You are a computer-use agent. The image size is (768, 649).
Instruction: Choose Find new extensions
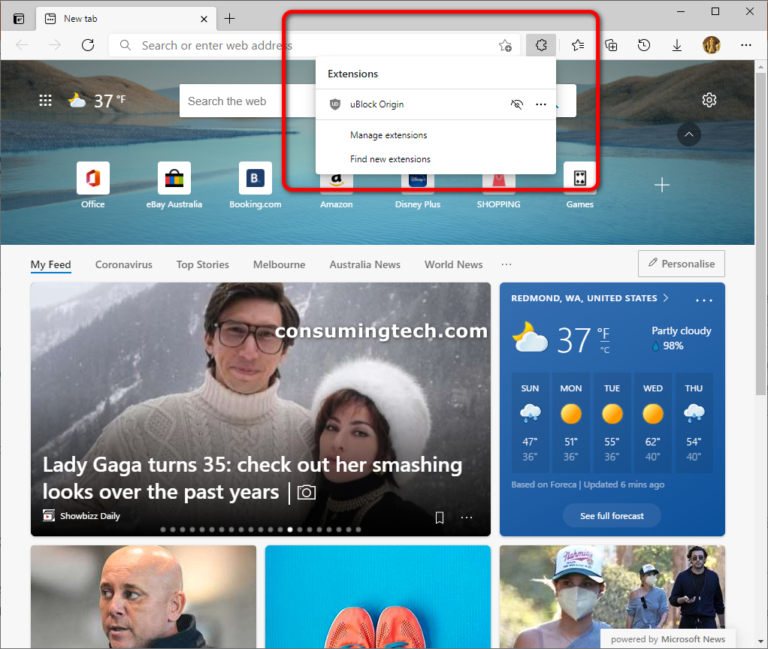click(x=390, y=159)
